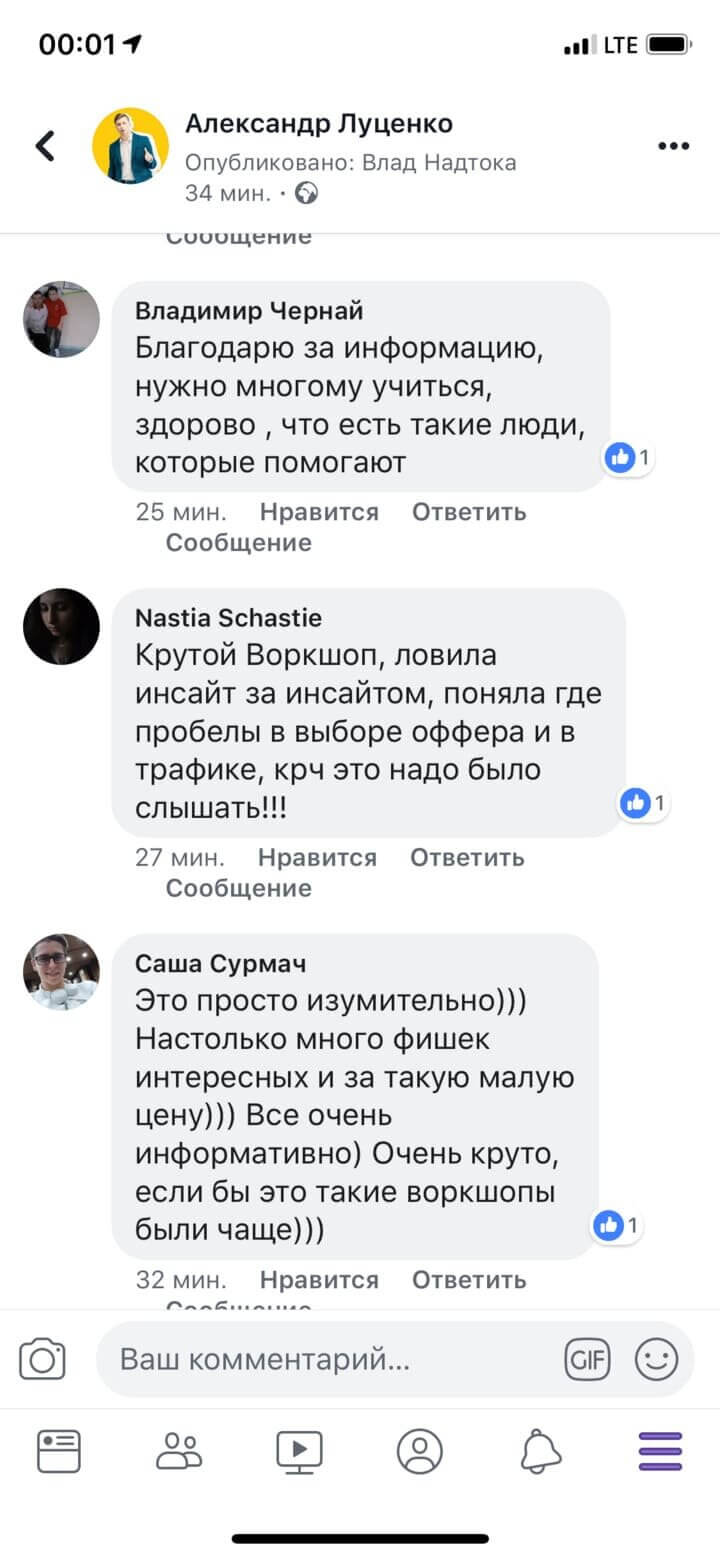This screenshot has height=1559, width=720.
Task: Open the Notifications bell tab
Action: click(x=540, y=1451)
